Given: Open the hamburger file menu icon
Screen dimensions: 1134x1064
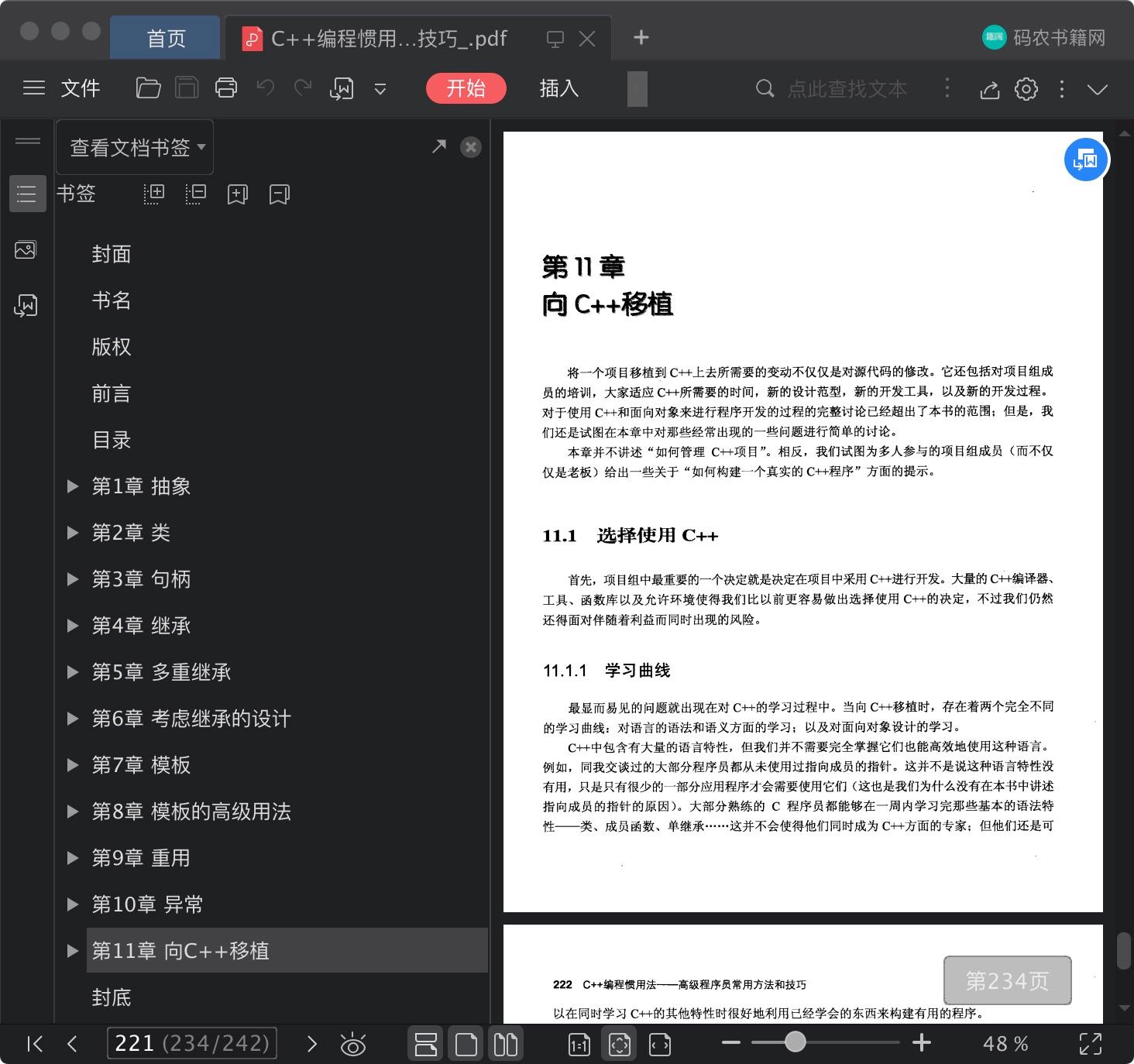Looking at the screenshot, I should click(34, 88).
